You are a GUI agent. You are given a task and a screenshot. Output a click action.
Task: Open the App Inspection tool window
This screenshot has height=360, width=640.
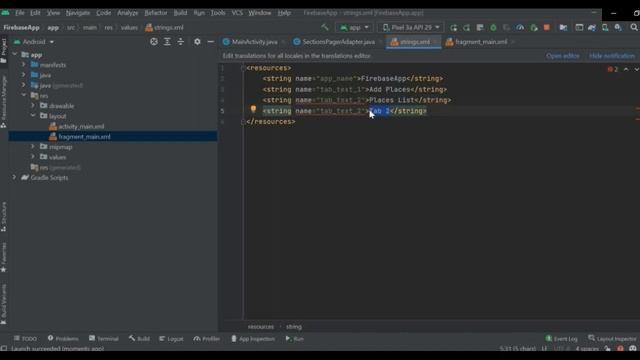click(253, 339)
